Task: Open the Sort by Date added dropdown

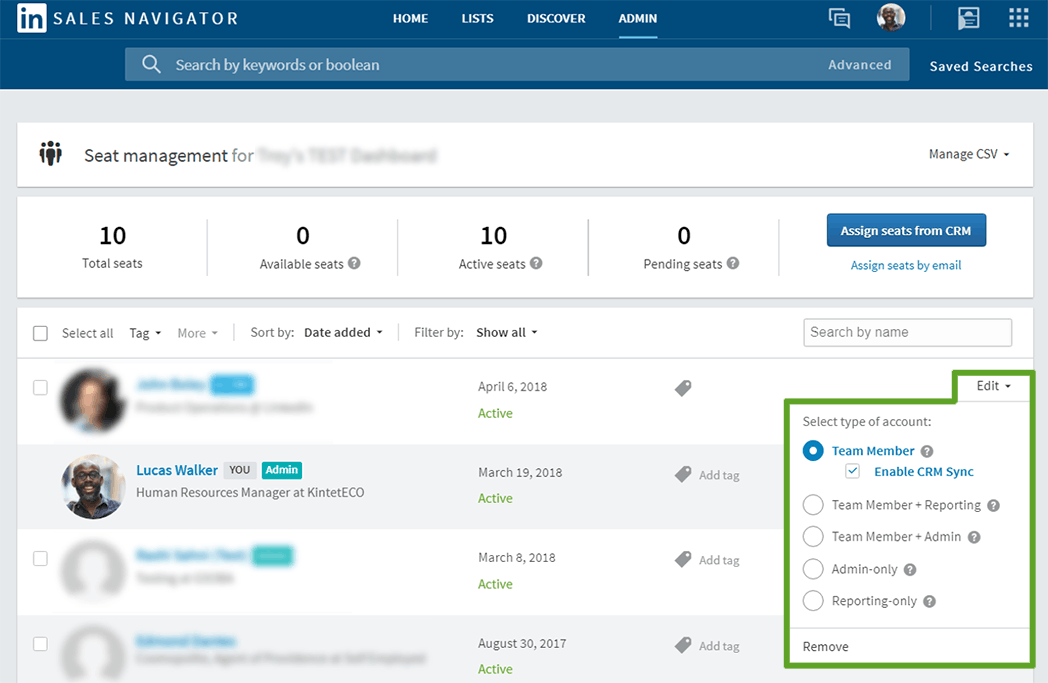Action: coord(343,332)
